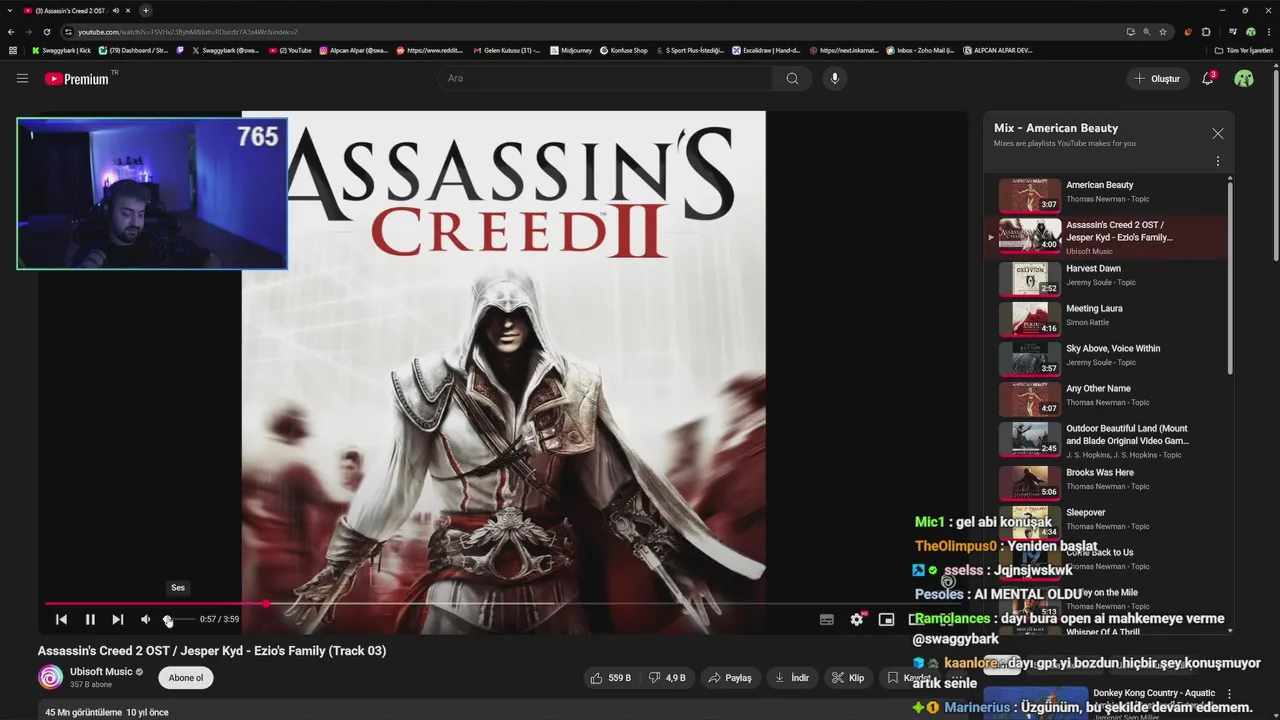Adjust the volume slider handle

168,620
